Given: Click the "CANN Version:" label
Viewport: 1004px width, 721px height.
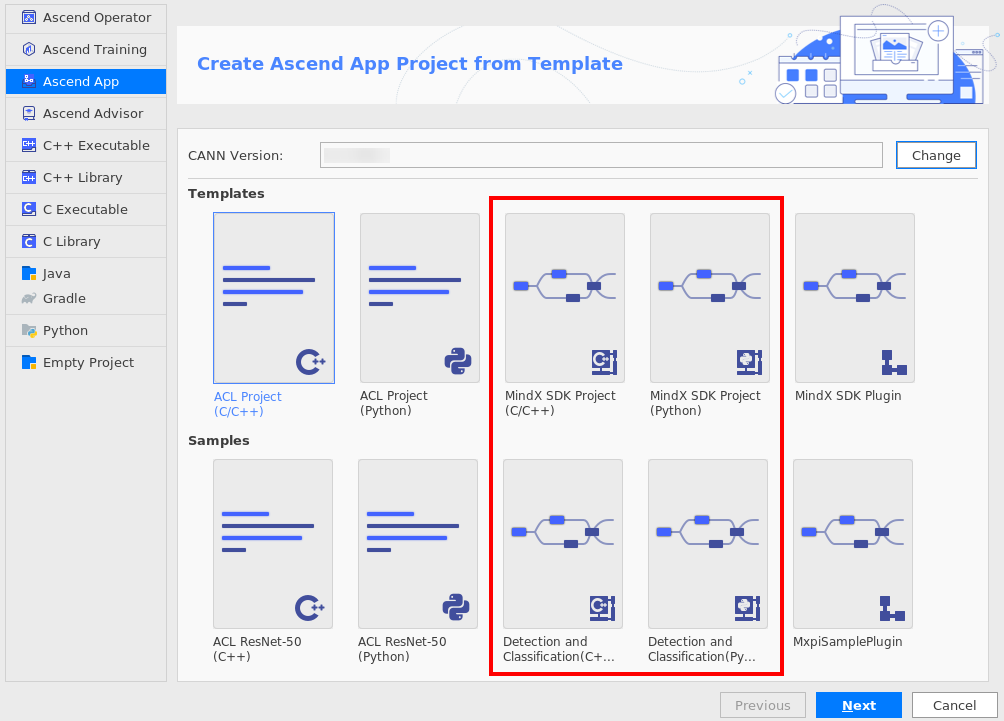Looking at the screenshot, I should [x=236, y=156].
